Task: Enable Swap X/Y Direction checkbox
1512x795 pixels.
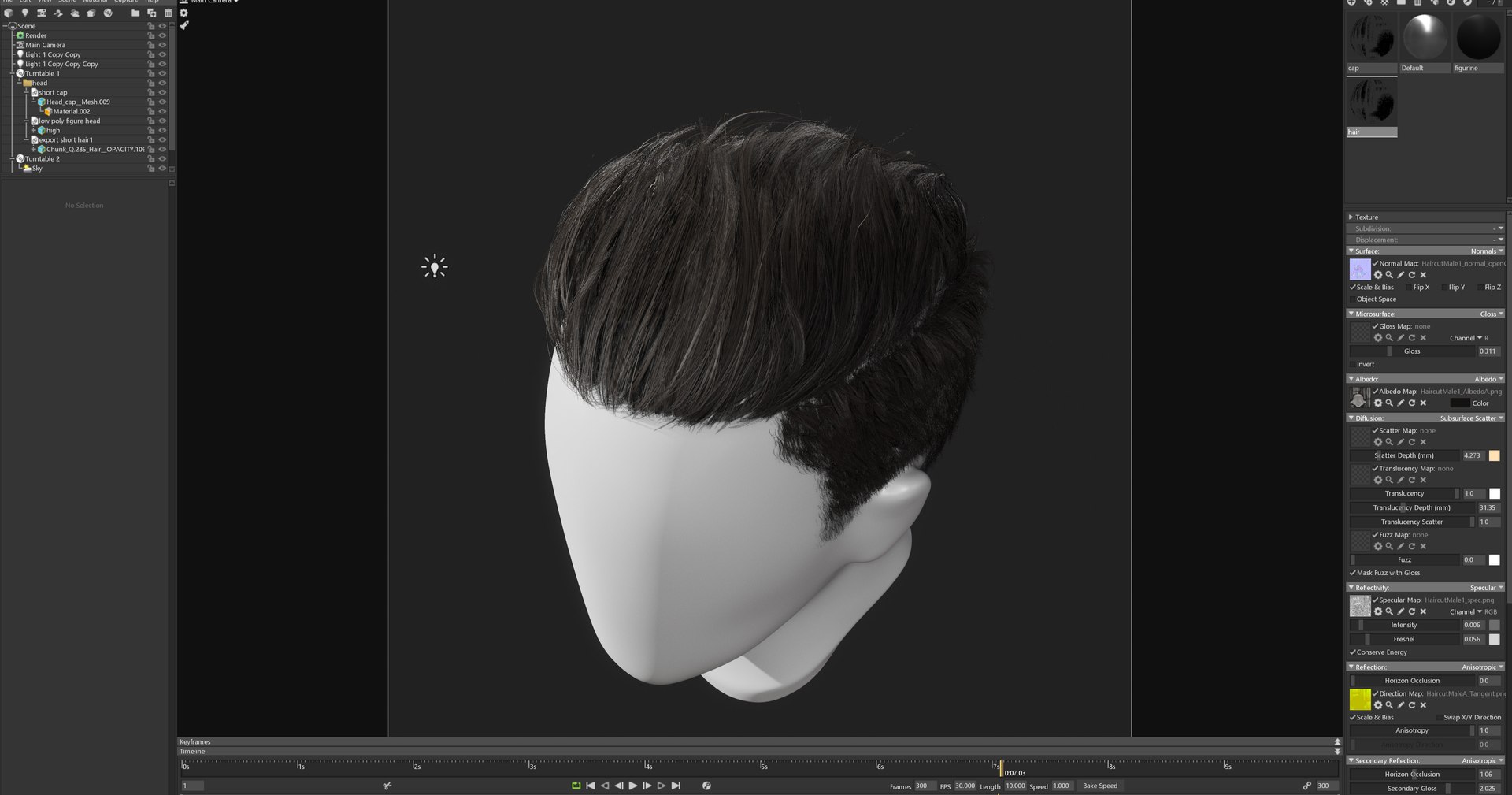Action: tap(1440, 718)
